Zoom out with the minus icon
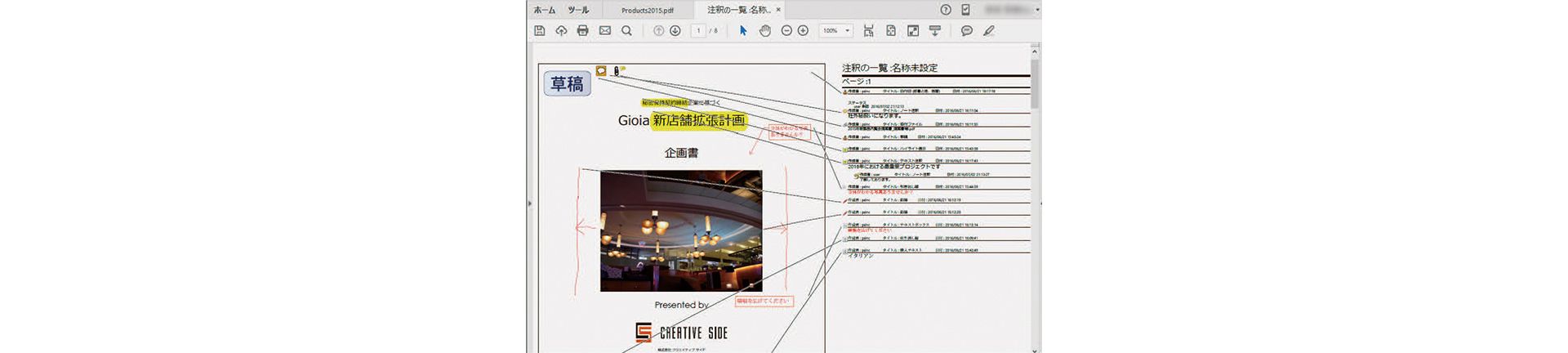Screen dimensions: 1568x353 coord(786,30)
